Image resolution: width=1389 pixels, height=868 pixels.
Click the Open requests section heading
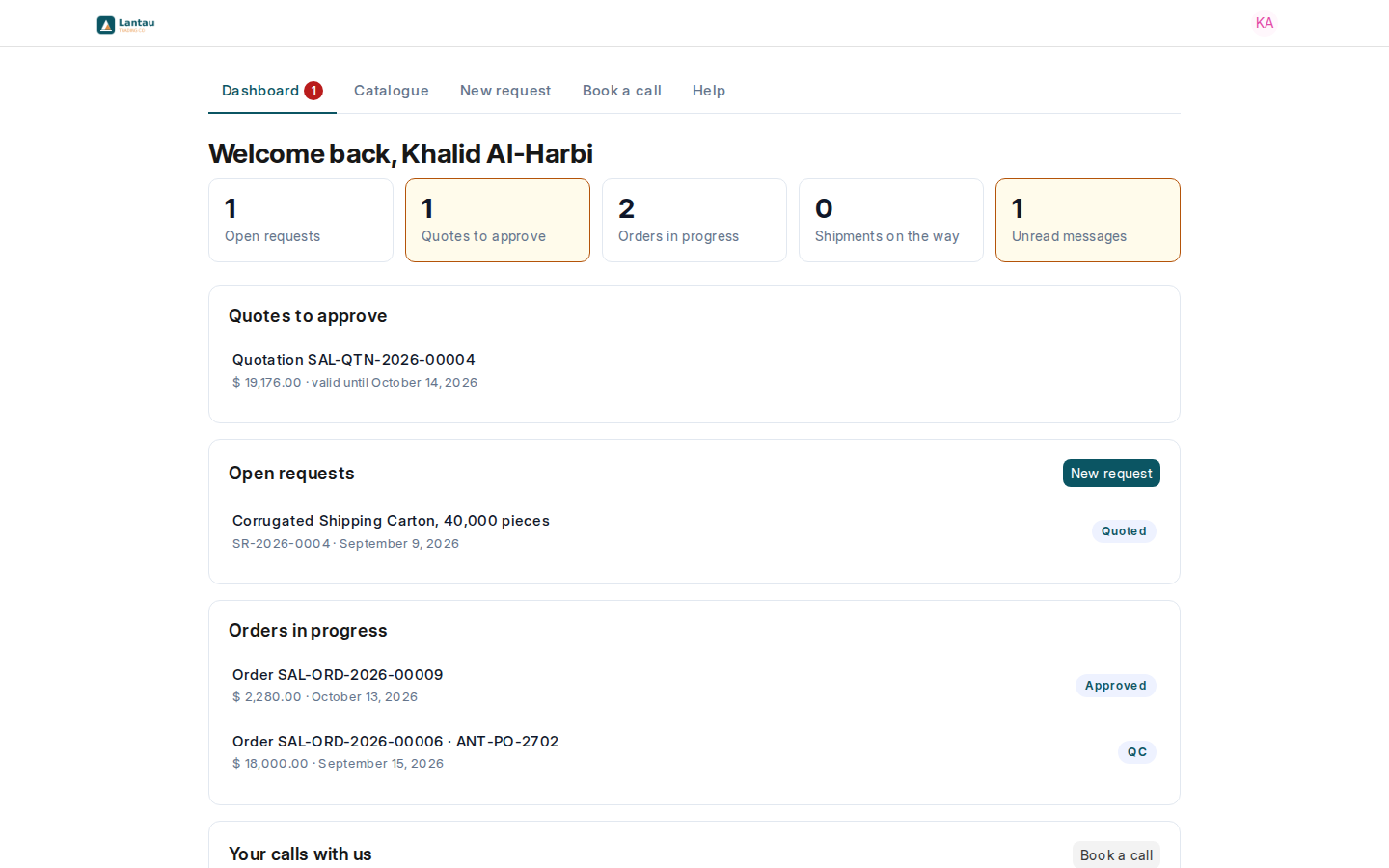point(291,474)
